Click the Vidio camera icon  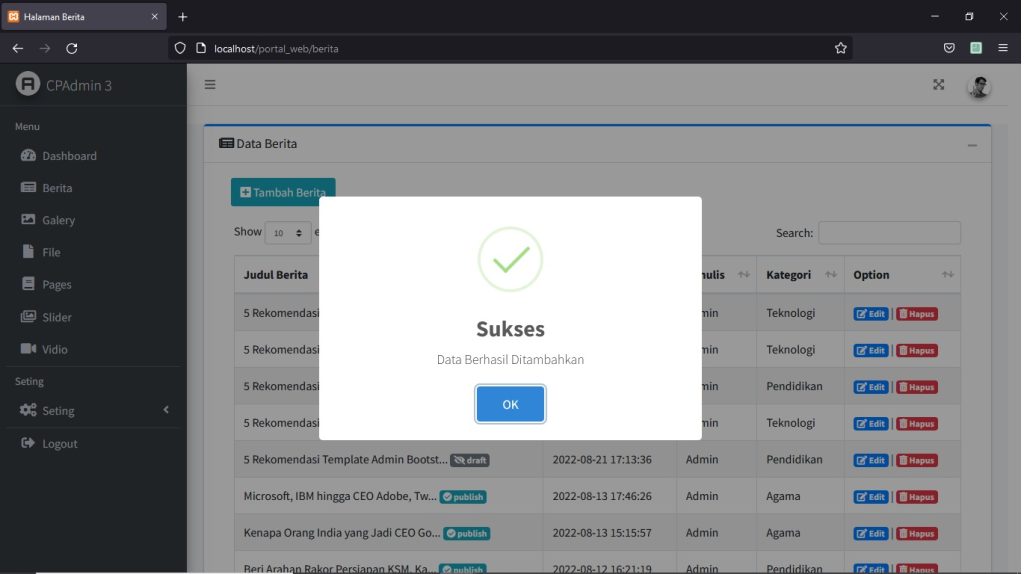pyautogui.click(x=28, y=349)
